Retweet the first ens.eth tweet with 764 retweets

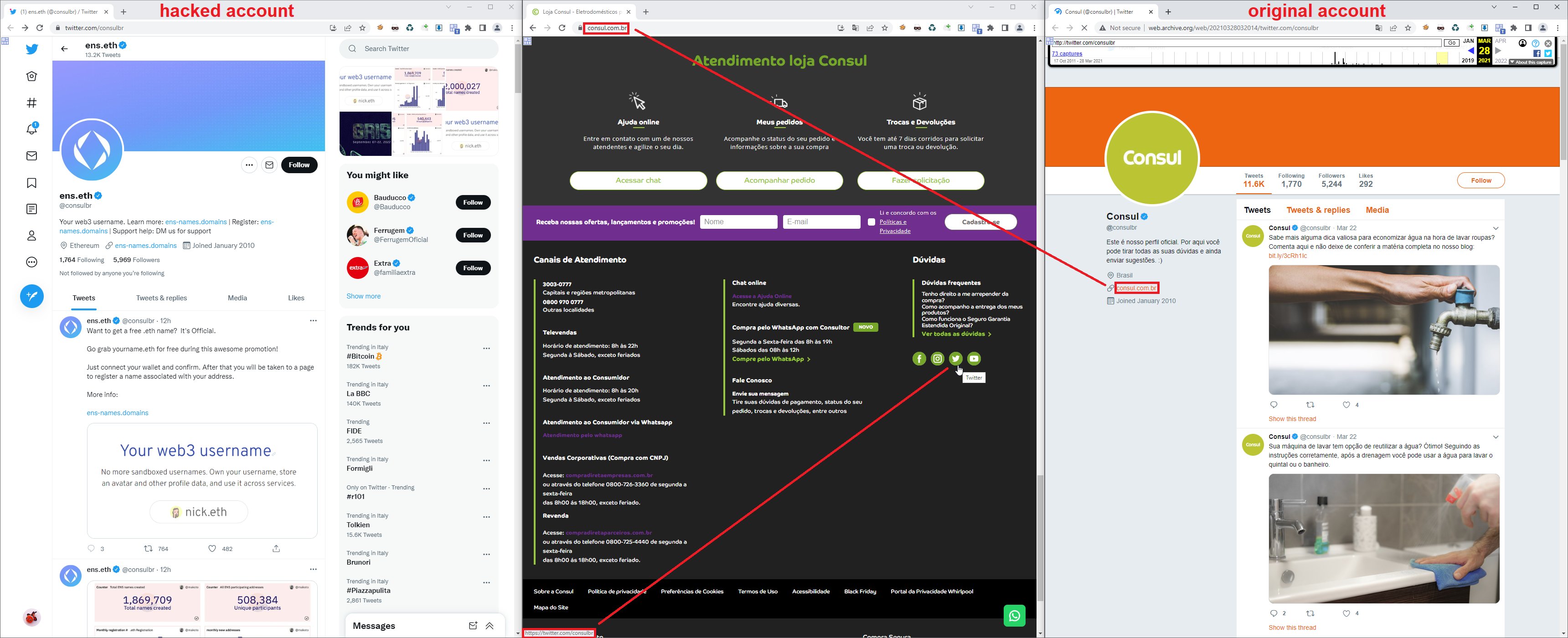click(x=148, y=549)
